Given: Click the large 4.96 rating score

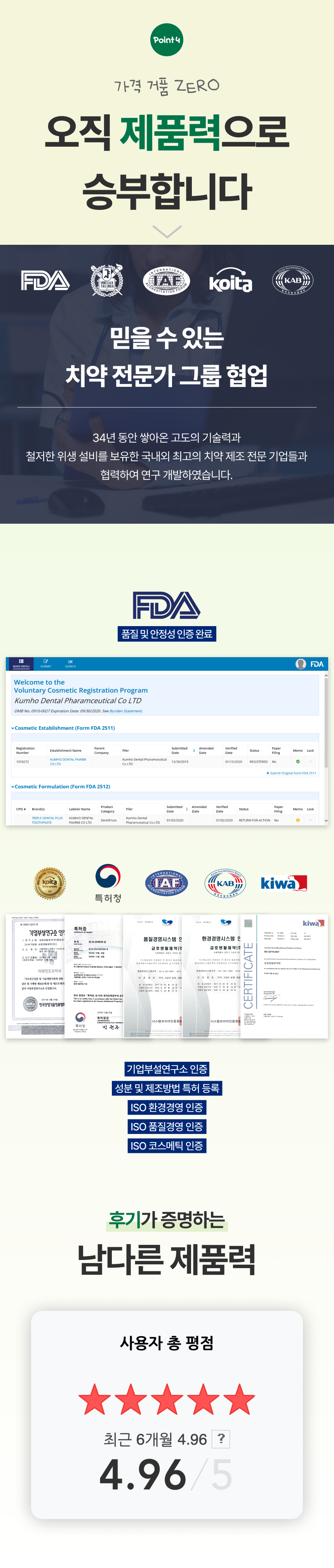Looking at the screenshot, I should pyautogui.click(x=143, y=1474).
